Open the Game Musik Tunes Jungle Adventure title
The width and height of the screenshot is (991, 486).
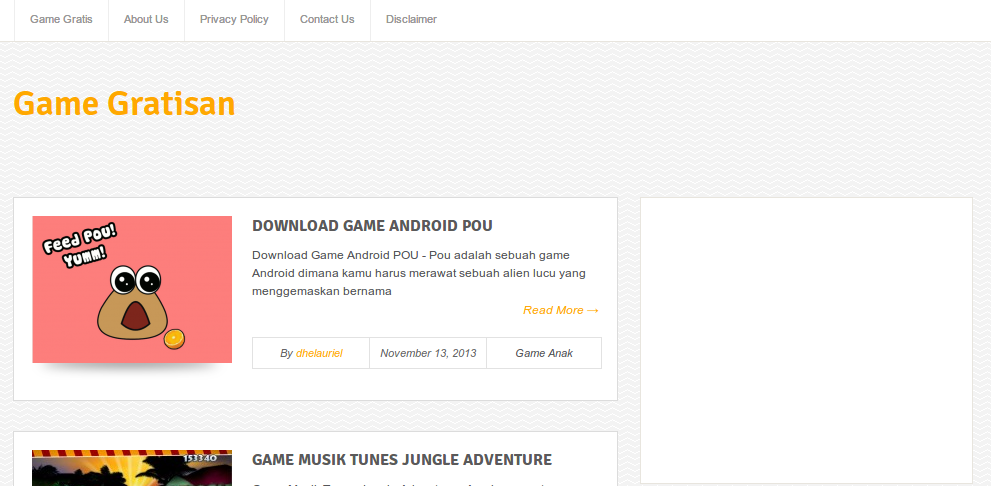coord(402,460)
